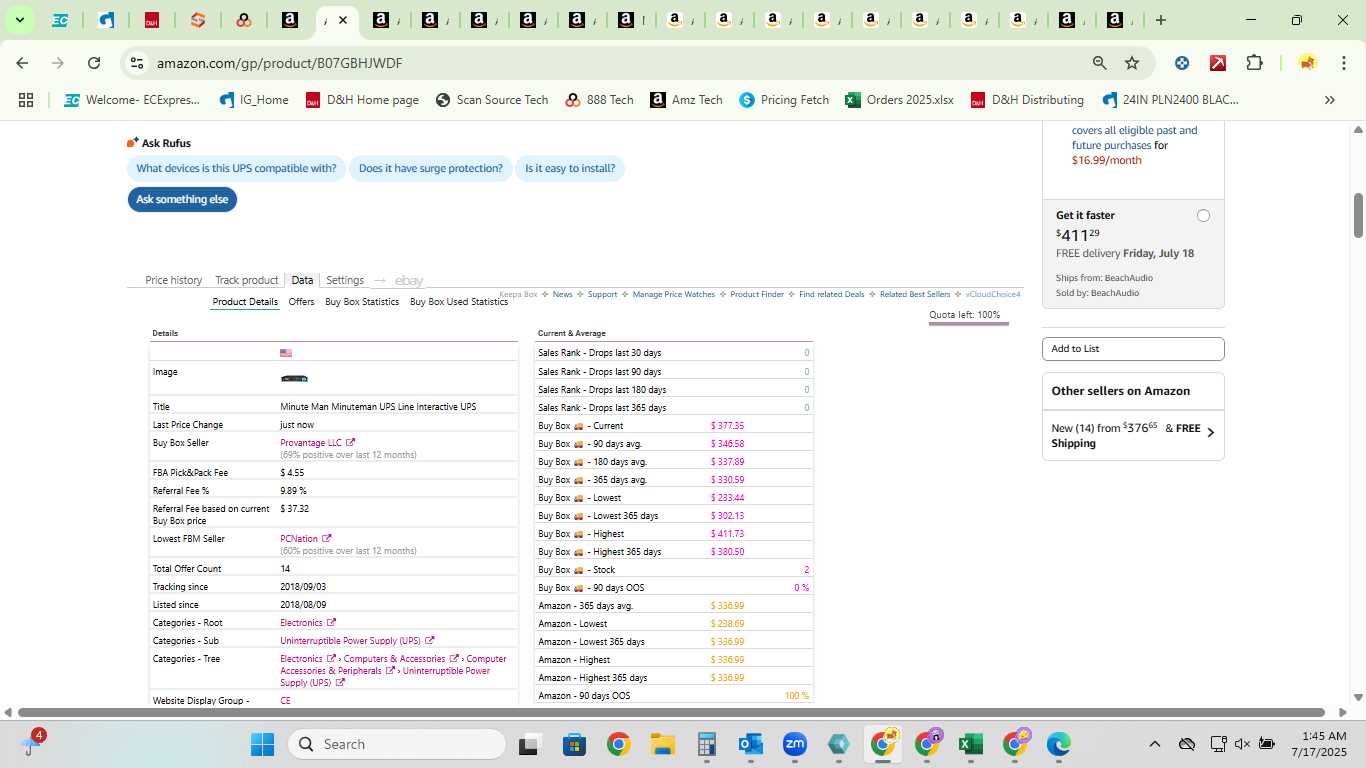Open the D&H Home page bookmark
This screenshot has height=768, width=1366.
tap(362, 100)
